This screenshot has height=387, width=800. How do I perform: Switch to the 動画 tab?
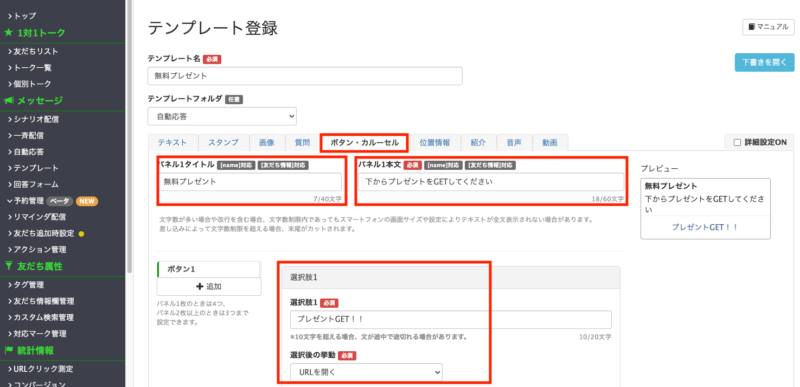click(550, 143)
